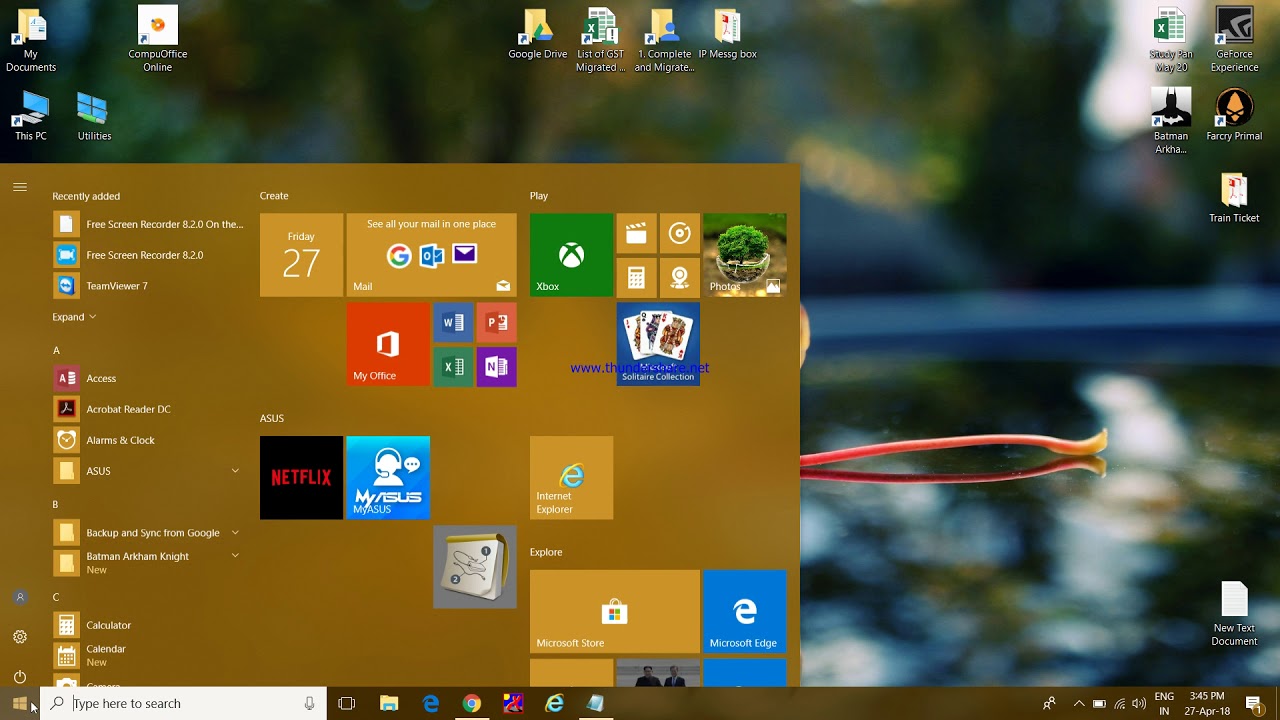Viewport: 1280px width, 720px height.
Task: Open Calculator from the apps list
Action: point(148,625)
